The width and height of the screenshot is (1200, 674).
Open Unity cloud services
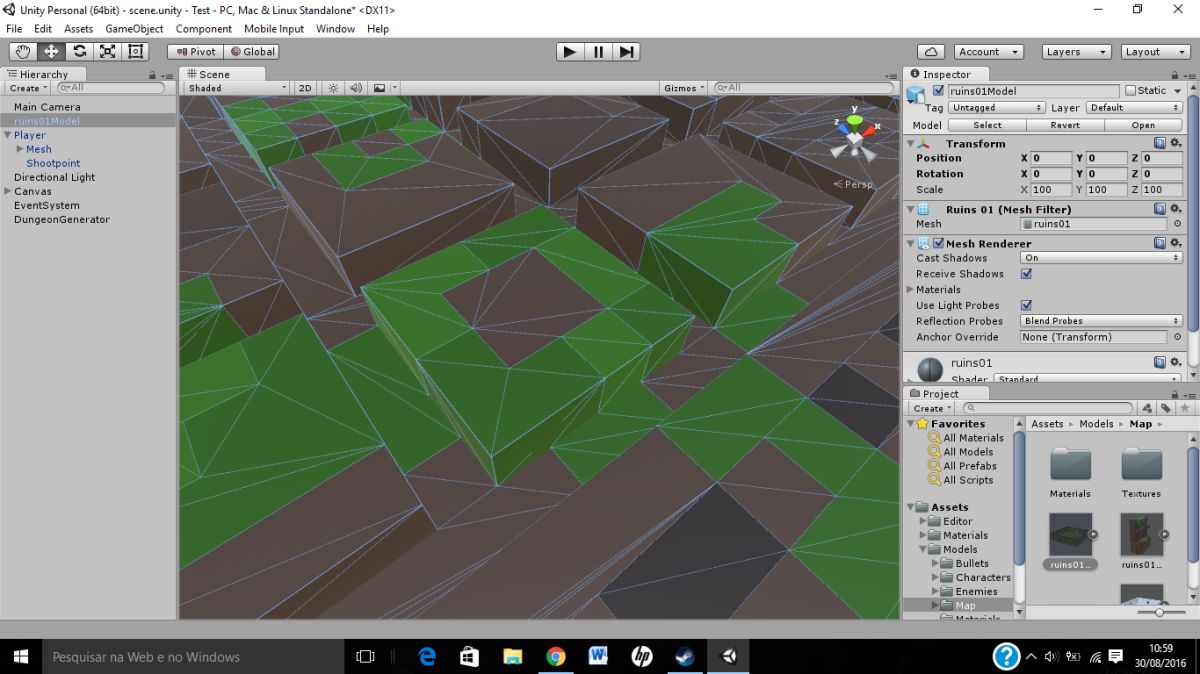[931, 51]
